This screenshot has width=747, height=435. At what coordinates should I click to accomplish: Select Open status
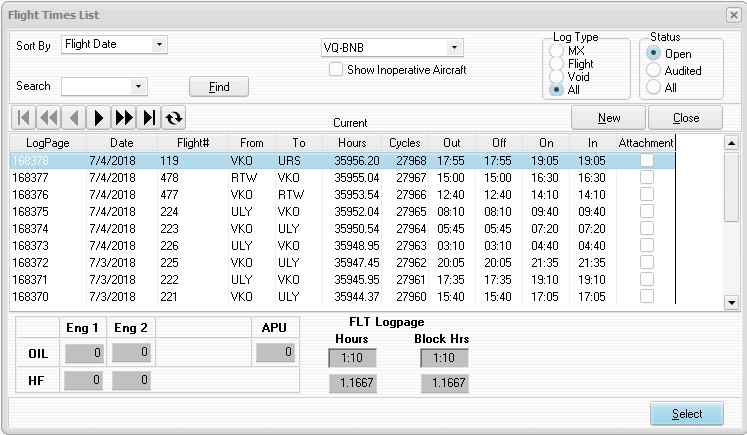click(654, 53)
